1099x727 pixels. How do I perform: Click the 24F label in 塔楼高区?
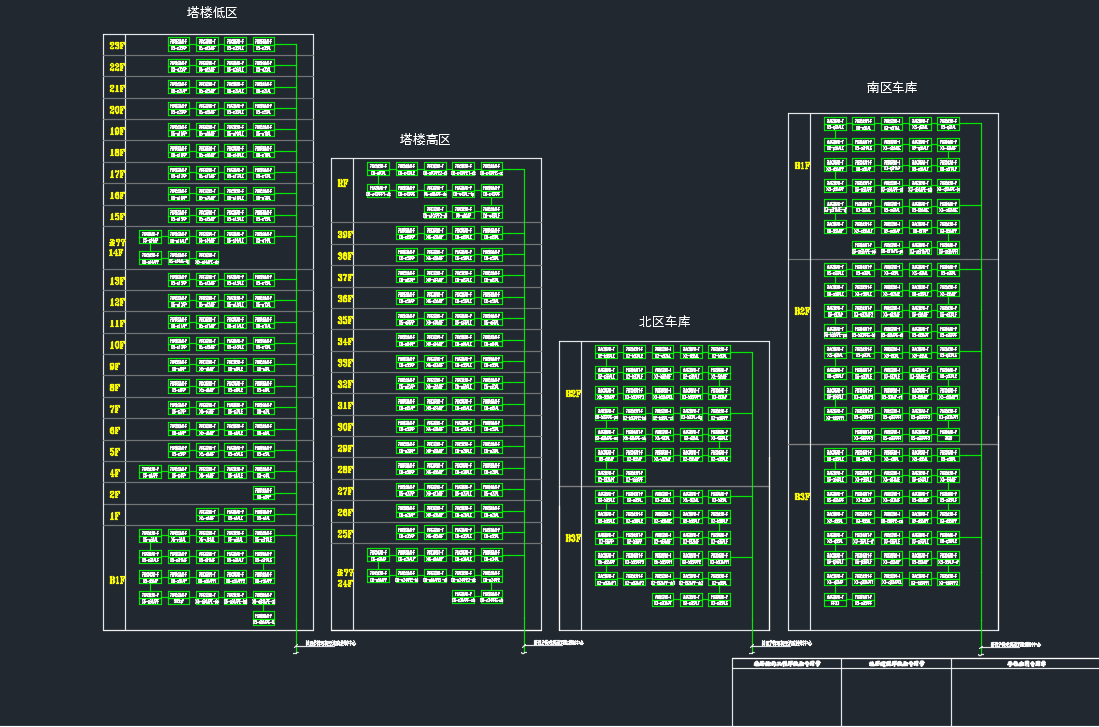(x=345, y=583)
